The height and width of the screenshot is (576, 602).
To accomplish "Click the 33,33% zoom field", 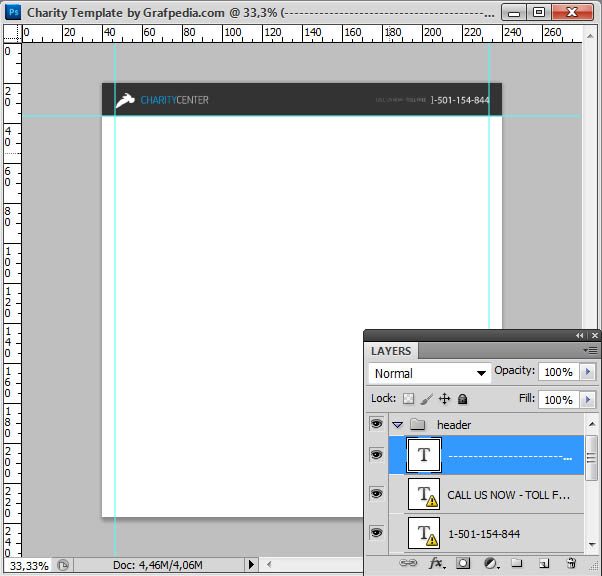I will [29, 566].
